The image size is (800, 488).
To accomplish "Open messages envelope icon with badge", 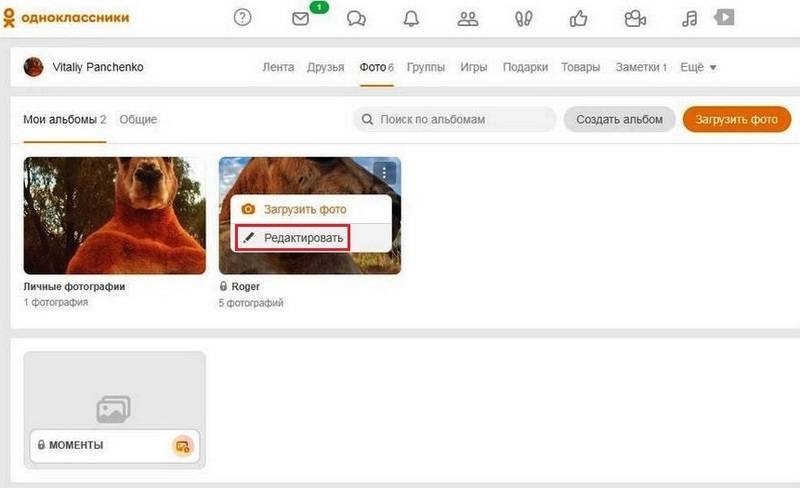I will [301, 19].
